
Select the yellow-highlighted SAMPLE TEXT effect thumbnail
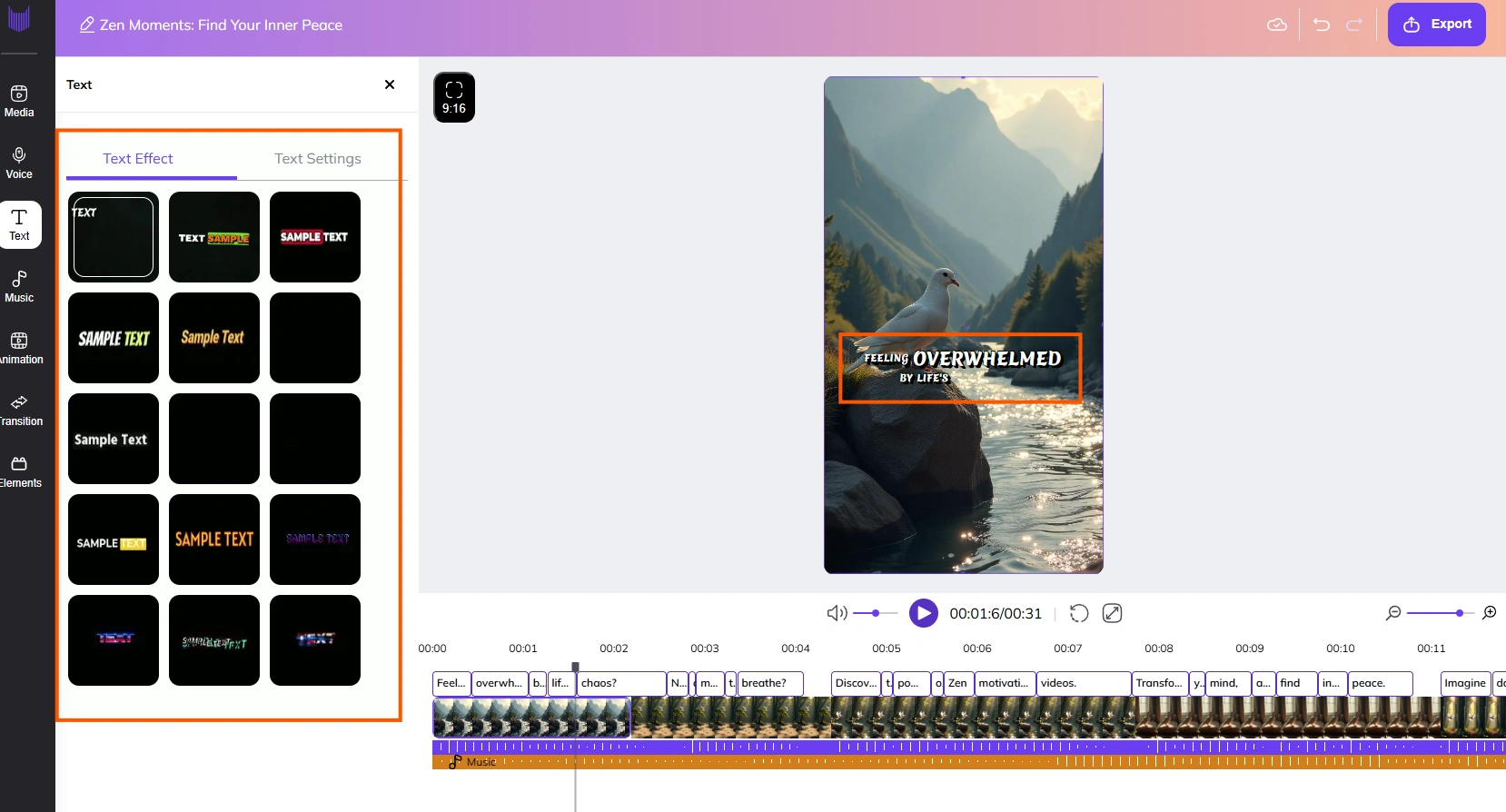[x=114, y=540]
